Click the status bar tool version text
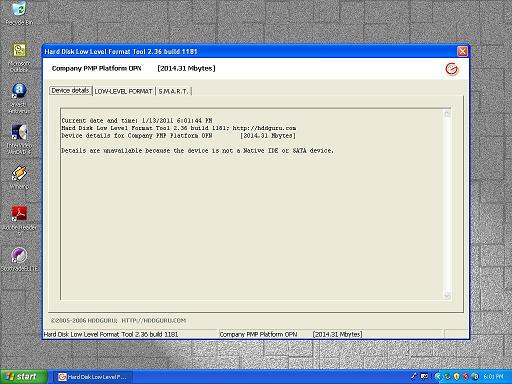The width and height of the screenshot is (512, 384). 111,334
